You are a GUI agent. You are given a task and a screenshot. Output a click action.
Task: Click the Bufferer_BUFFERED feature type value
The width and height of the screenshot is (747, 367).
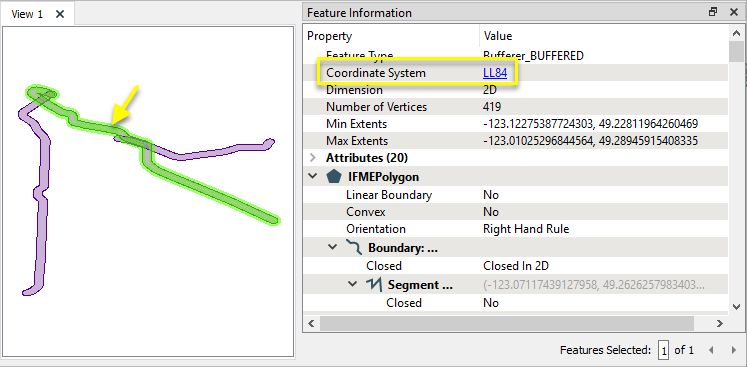click(533, 56)
